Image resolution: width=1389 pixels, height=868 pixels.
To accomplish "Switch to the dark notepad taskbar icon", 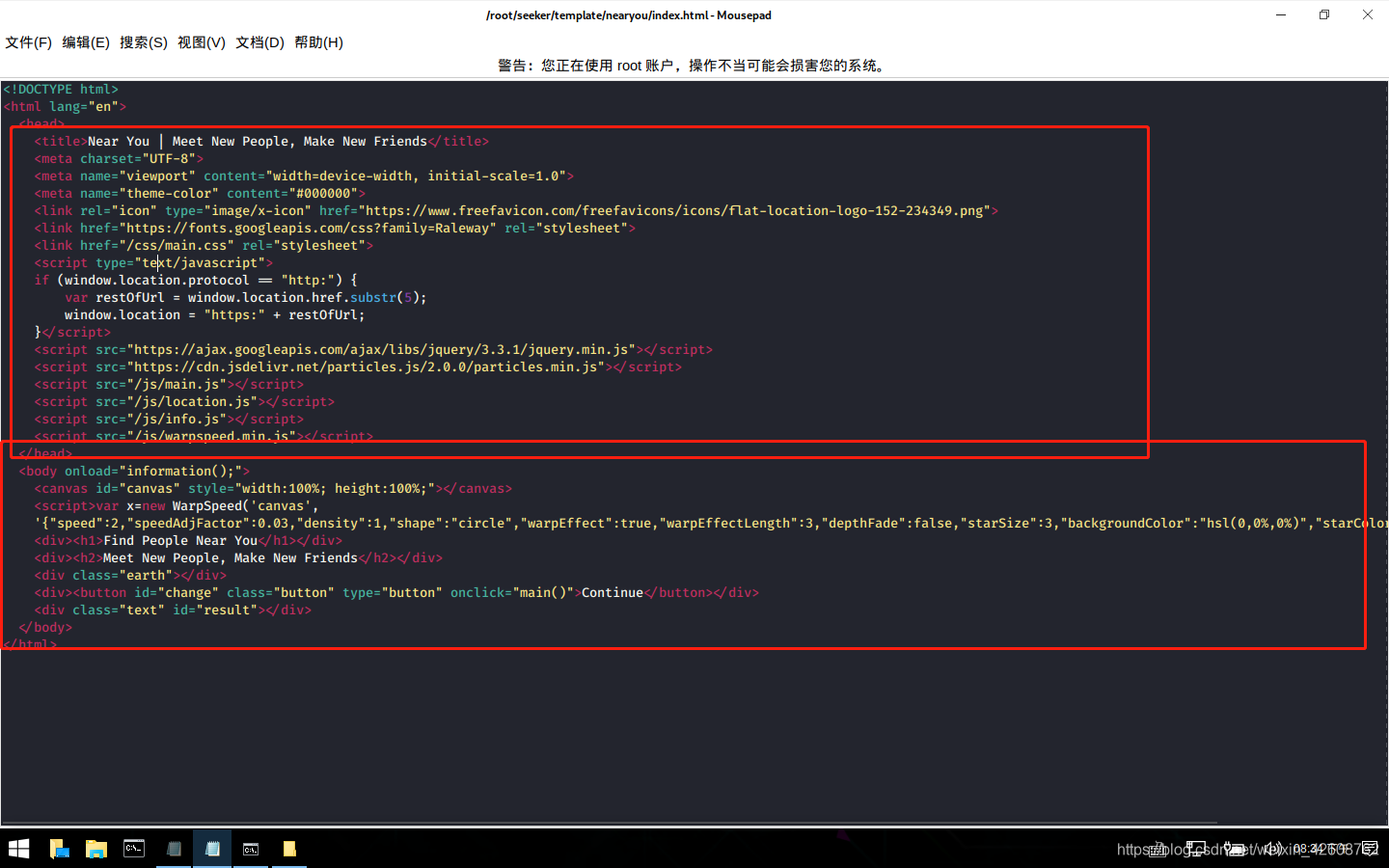I will (174, 849).
